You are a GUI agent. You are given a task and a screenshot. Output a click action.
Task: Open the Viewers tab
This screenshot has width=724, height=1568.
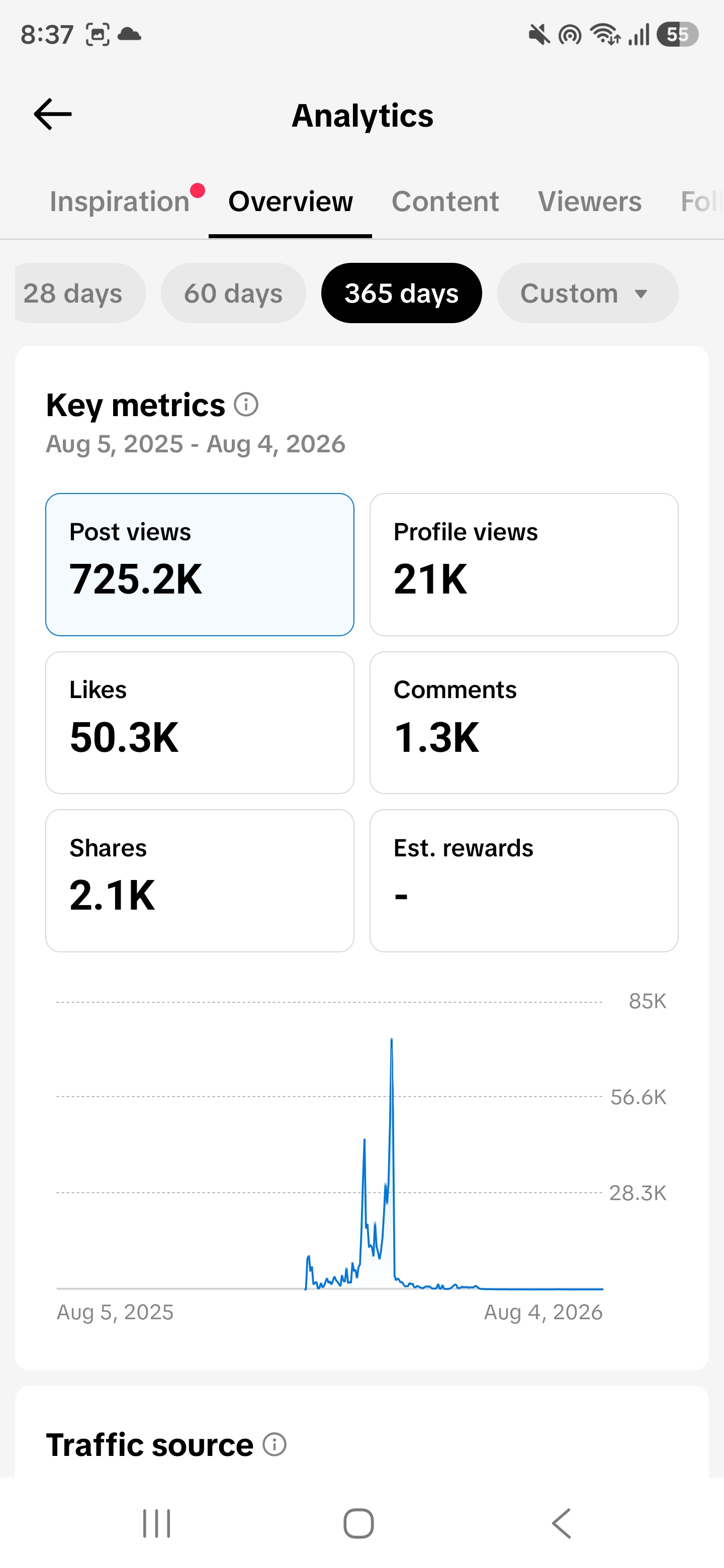pyautogui.click(x=589, y=202)
